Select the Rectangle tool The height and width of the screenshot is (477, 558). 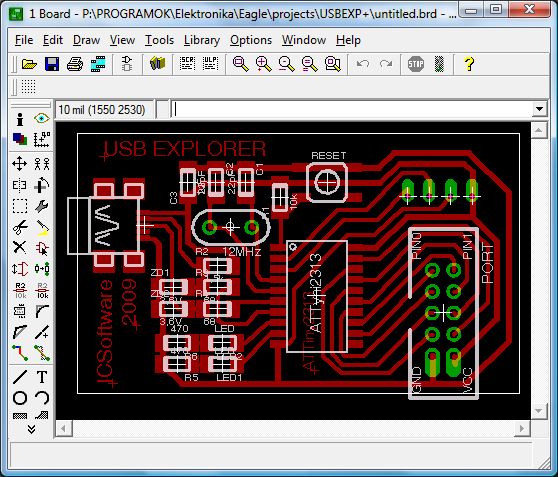(x=20, y=415)
